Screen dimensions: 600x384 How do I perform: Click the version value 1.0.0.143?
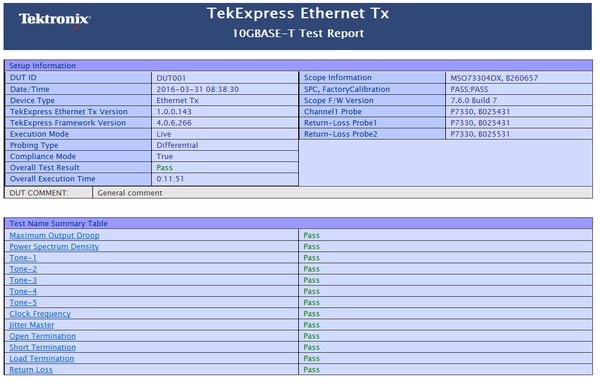(174, 111)
